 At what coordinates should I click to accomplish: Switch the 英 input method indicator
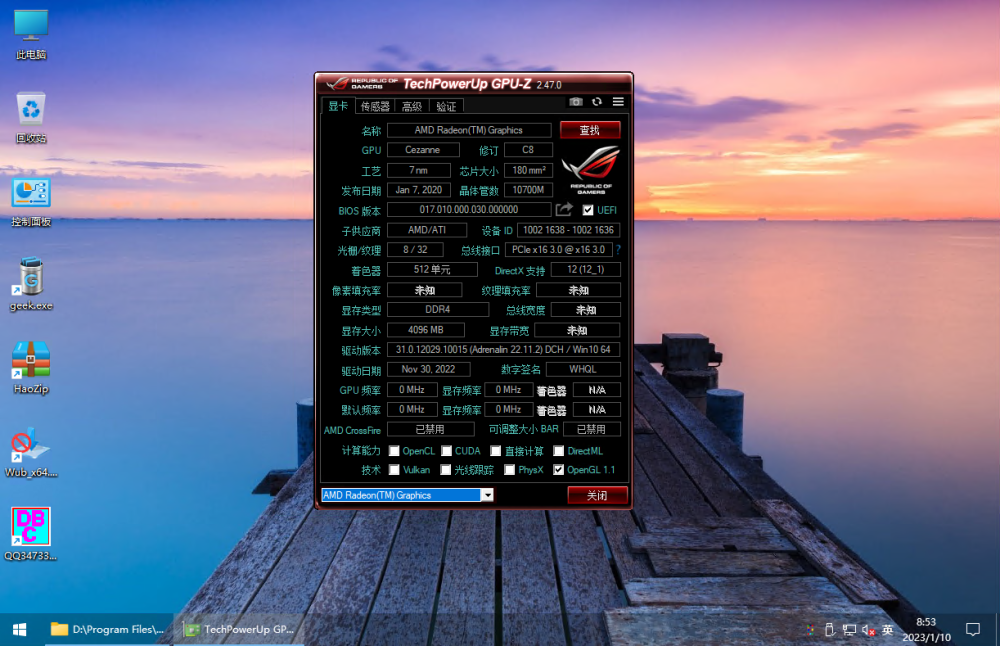pos(888,630)
